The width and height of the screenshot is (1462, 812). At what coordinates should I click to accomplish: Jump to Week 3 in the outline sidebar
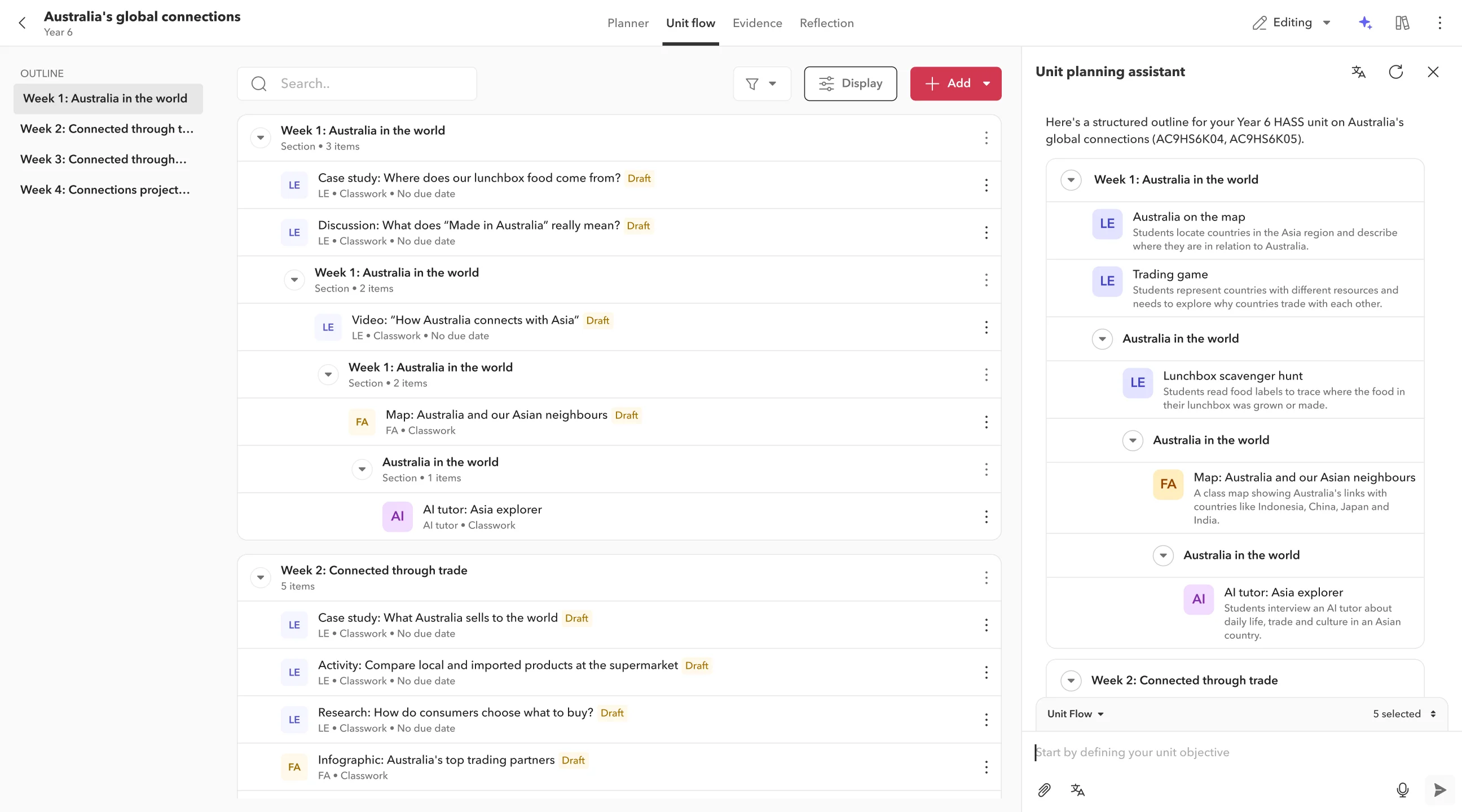(108, 160)
